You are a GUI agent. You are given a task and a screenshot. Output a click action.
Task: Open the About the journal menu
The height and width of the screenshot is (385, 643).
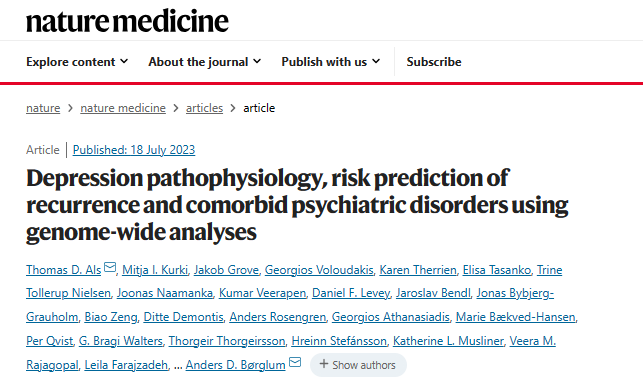click(205, 62)
